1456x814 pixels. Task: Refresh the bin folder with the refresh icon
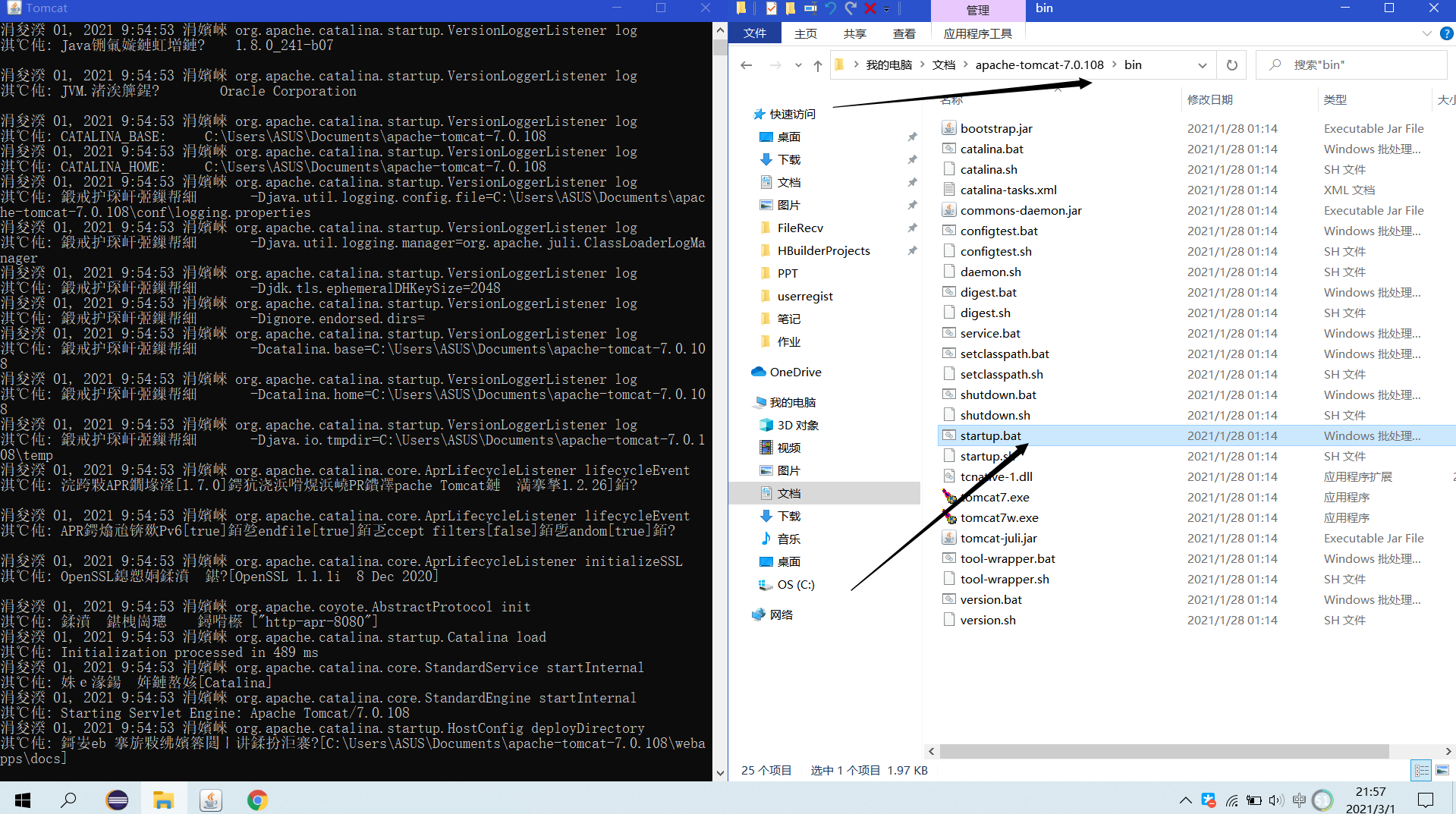coord(1231,64)
